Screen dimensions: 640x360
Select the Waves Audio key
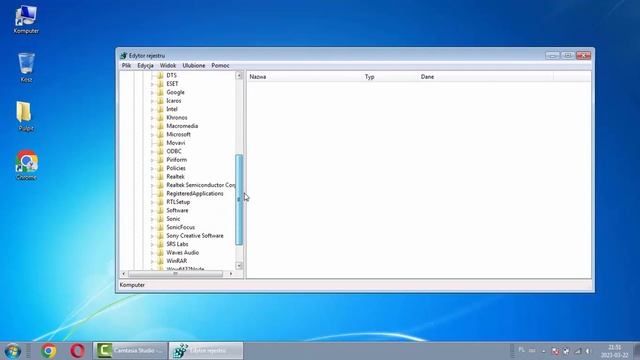[x=182, y=253]
